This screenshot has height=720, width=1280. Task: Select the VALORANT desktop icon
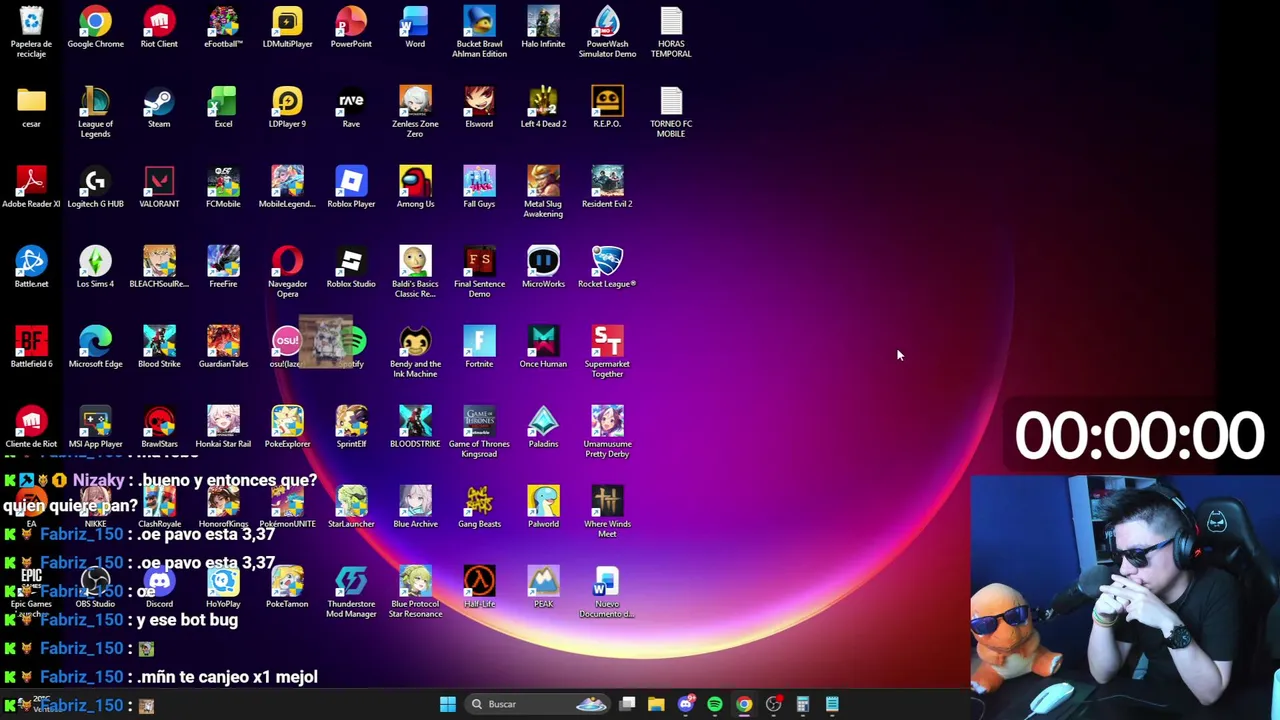click(x=159, y=188)
